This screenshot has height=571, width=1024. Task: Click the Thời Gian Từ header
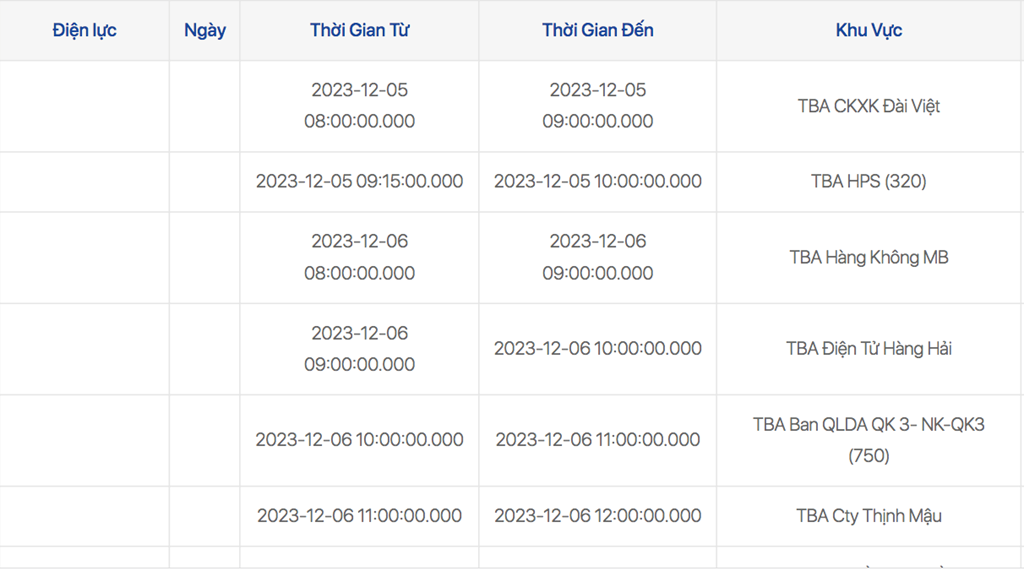[x=359, y=30]
